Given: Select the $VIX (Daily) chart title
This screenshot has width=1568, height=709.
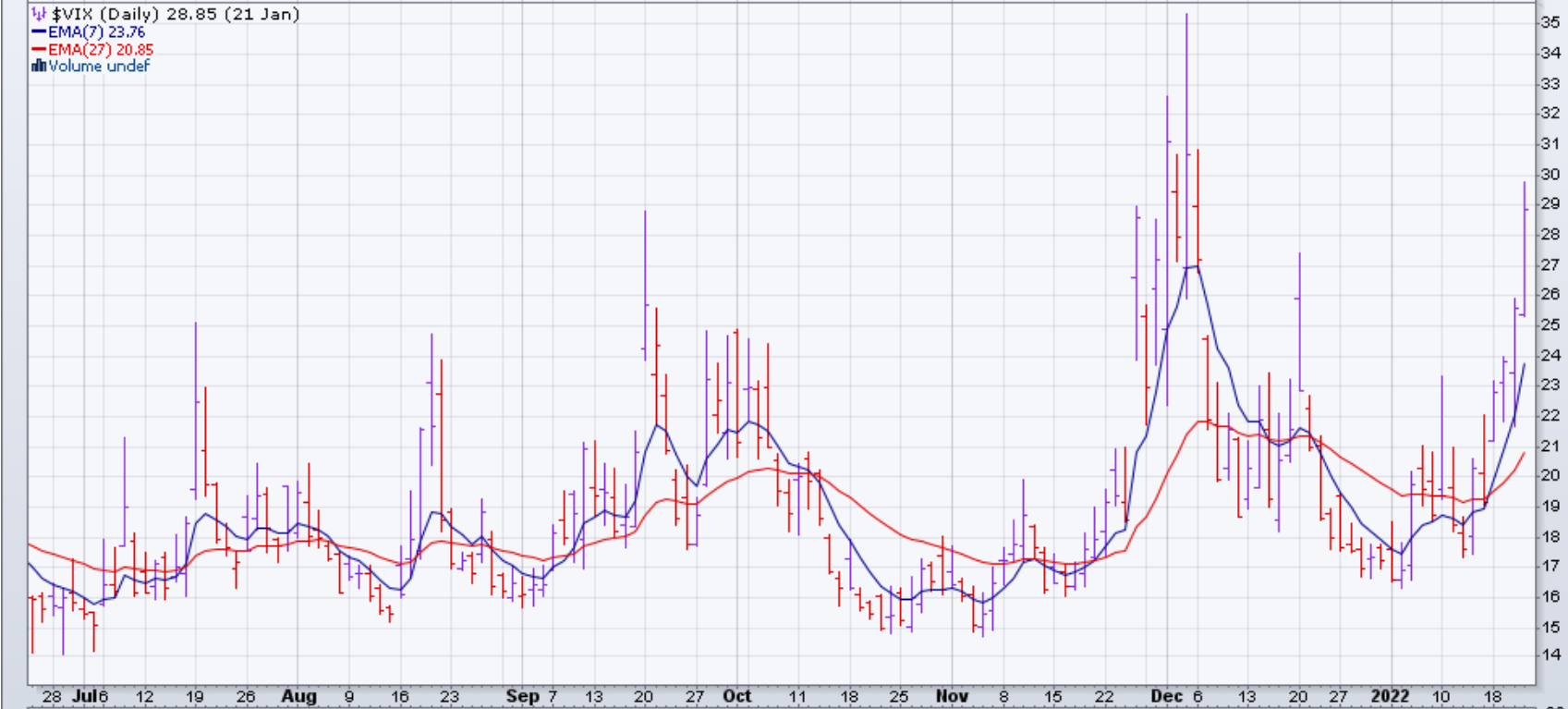Looking at the screenshot, I should pyautogui.click(x=176, y=14).
